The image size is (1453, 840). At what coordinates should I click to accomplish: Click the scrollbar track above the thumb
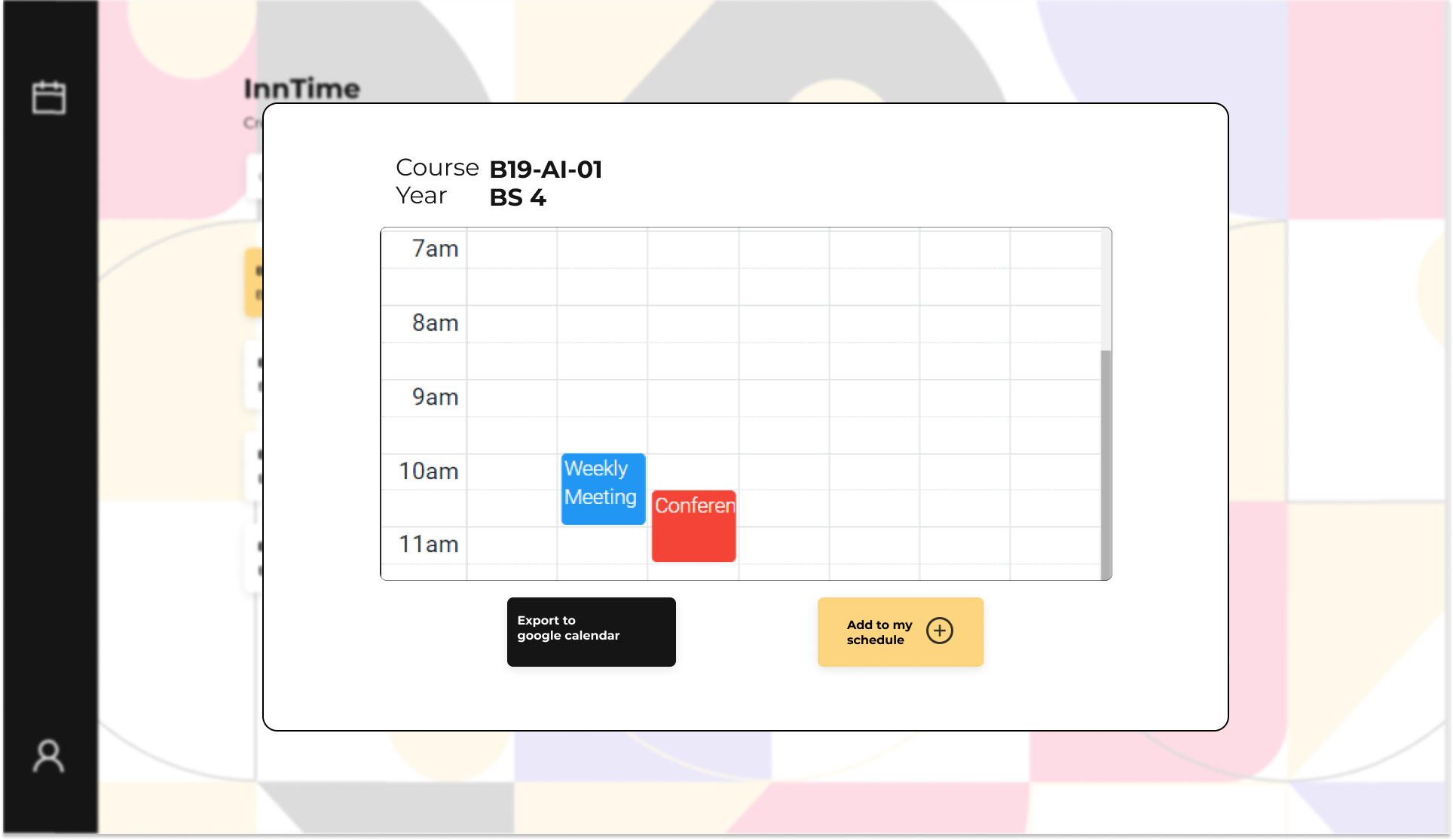tap(1106, 290)
